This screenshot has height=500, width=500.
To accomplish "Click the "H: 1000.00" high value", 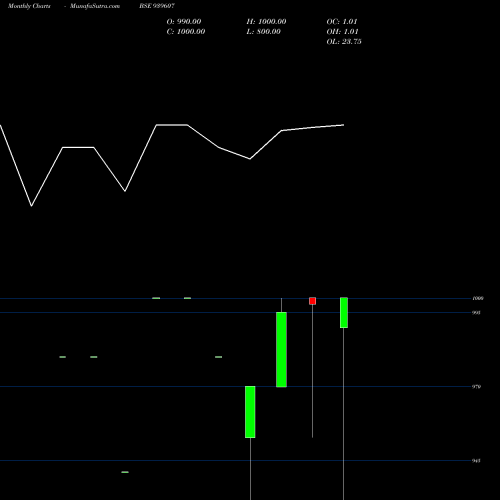I will tap(266, 22).
